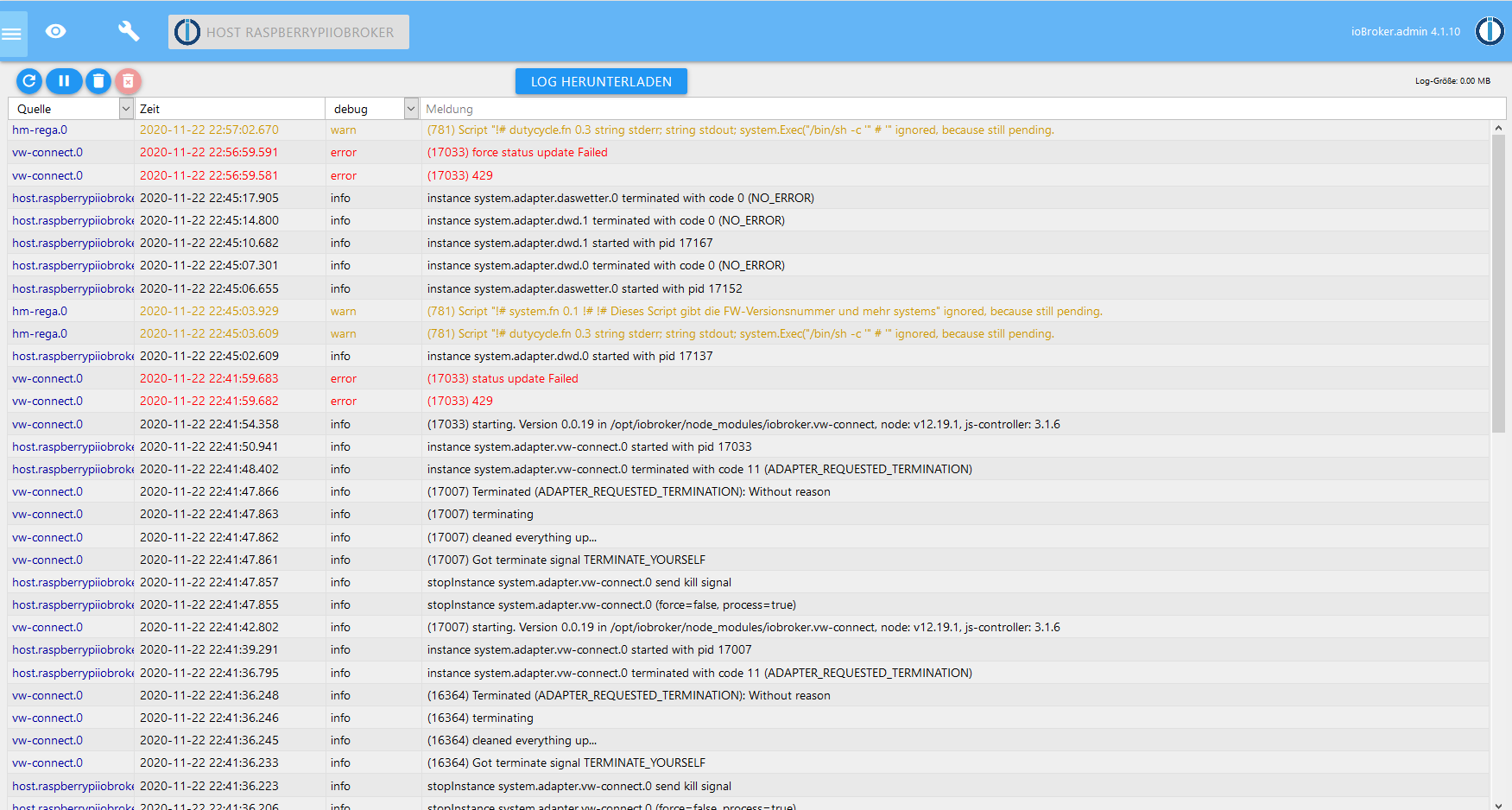Click error level at 22:41:59.682
Viewport: 1512px width, 810px height.
[x=344, y=401]
